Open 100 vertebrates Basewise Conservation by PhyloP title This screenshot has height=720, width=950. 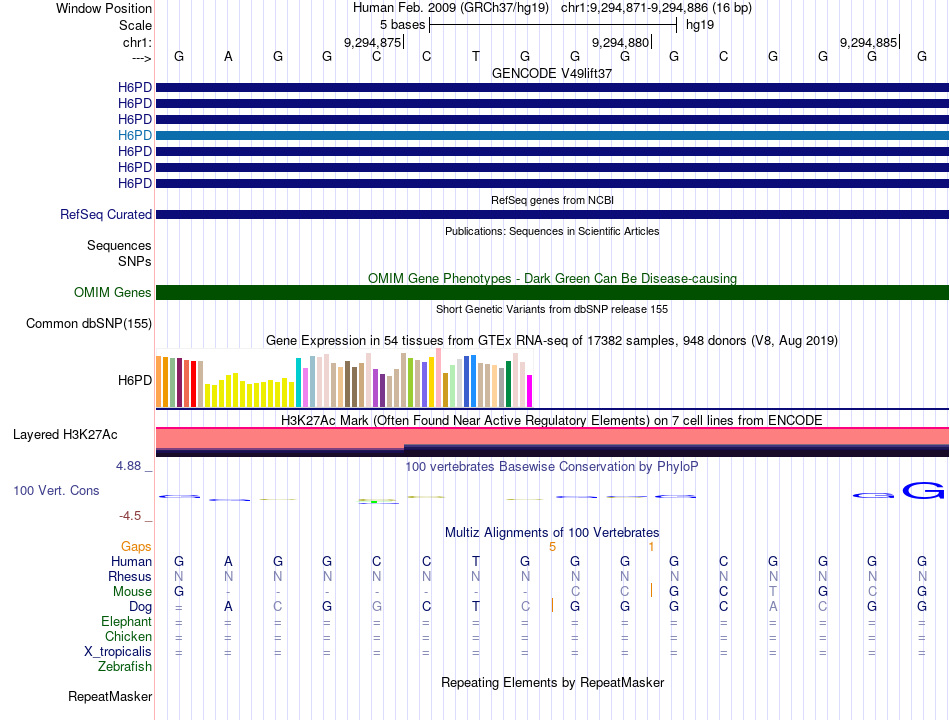pos(552,467)
